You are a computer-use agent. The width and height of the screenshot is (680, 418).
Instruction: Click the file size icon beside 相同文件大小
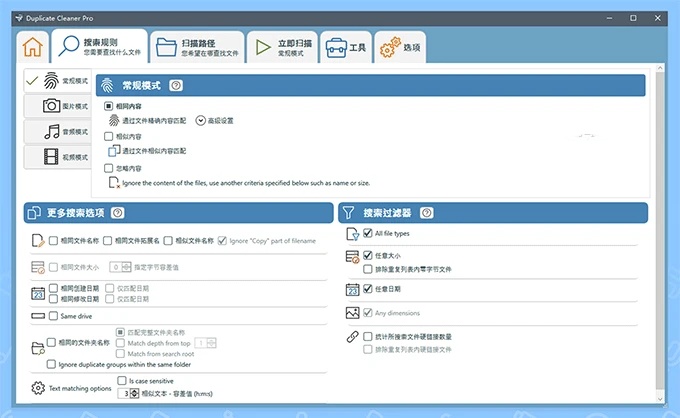[x=38, y=267]
